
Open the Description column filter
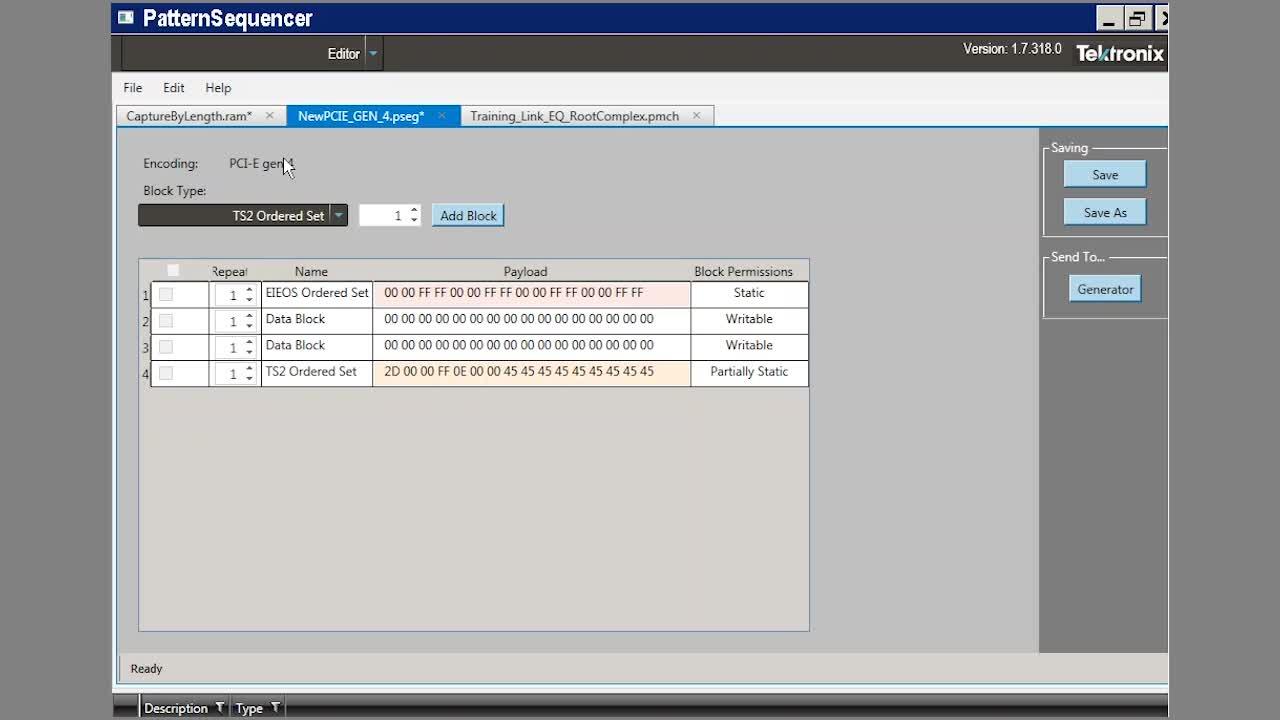[x=219, y=707]
